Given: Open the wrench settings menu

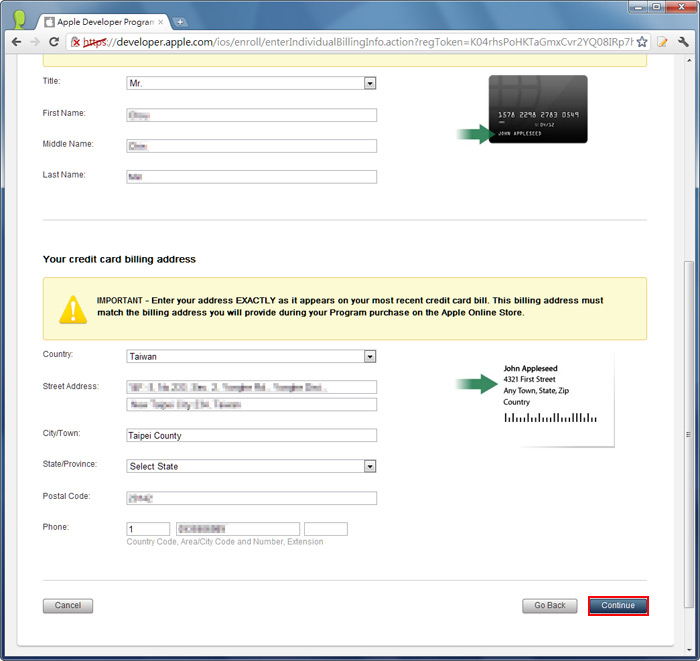Looking at the screenshot, I should [x=683, y=42].
